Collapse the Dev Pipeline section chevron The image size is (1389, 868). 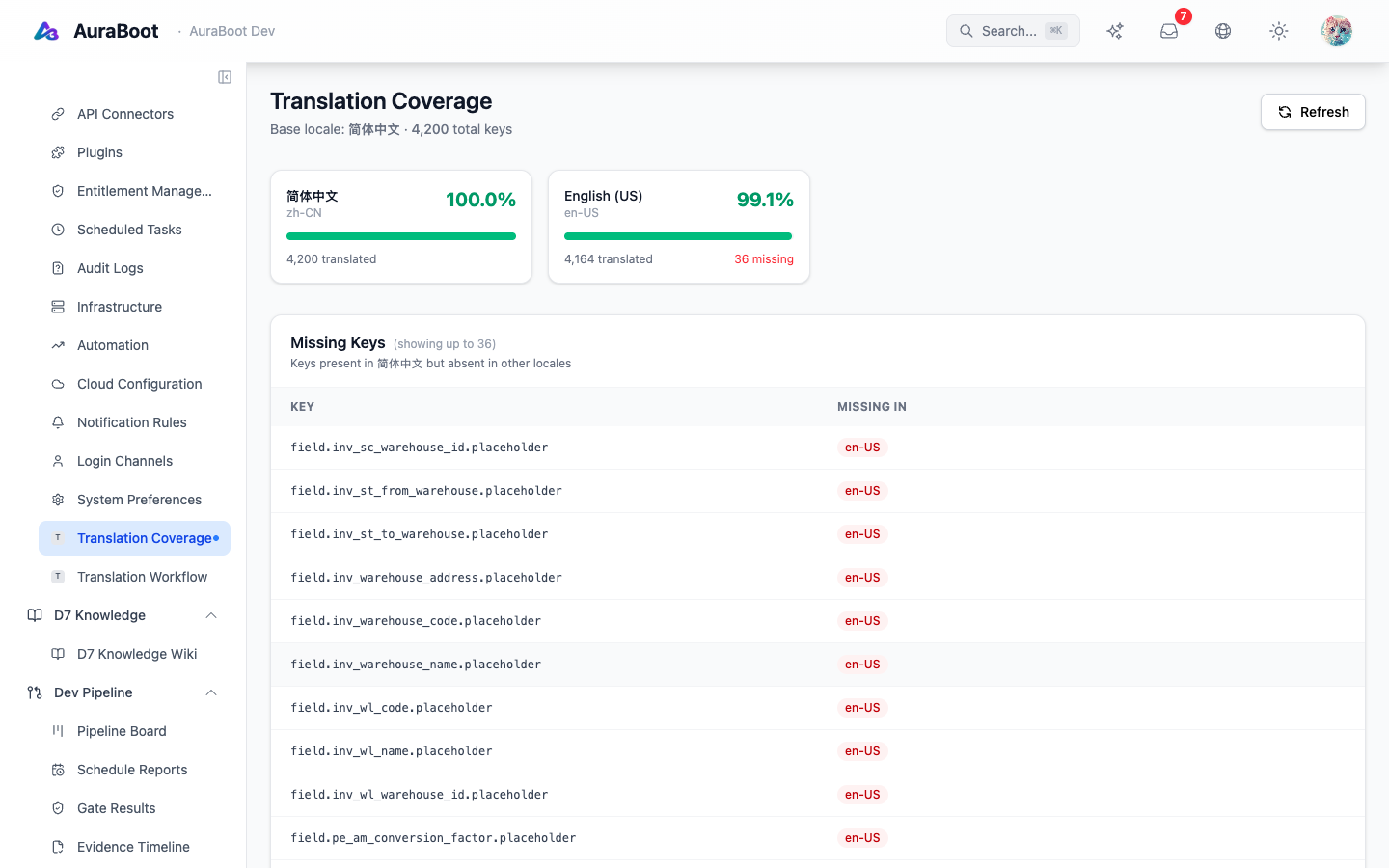(x=211, y=692)
